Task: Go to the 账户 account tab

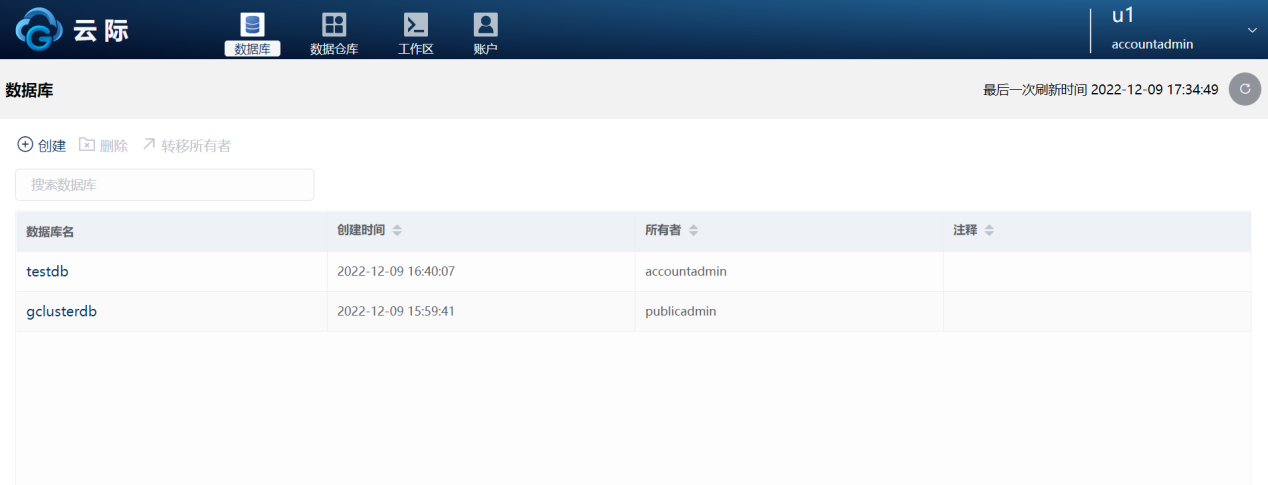Action: click(485, 33)
